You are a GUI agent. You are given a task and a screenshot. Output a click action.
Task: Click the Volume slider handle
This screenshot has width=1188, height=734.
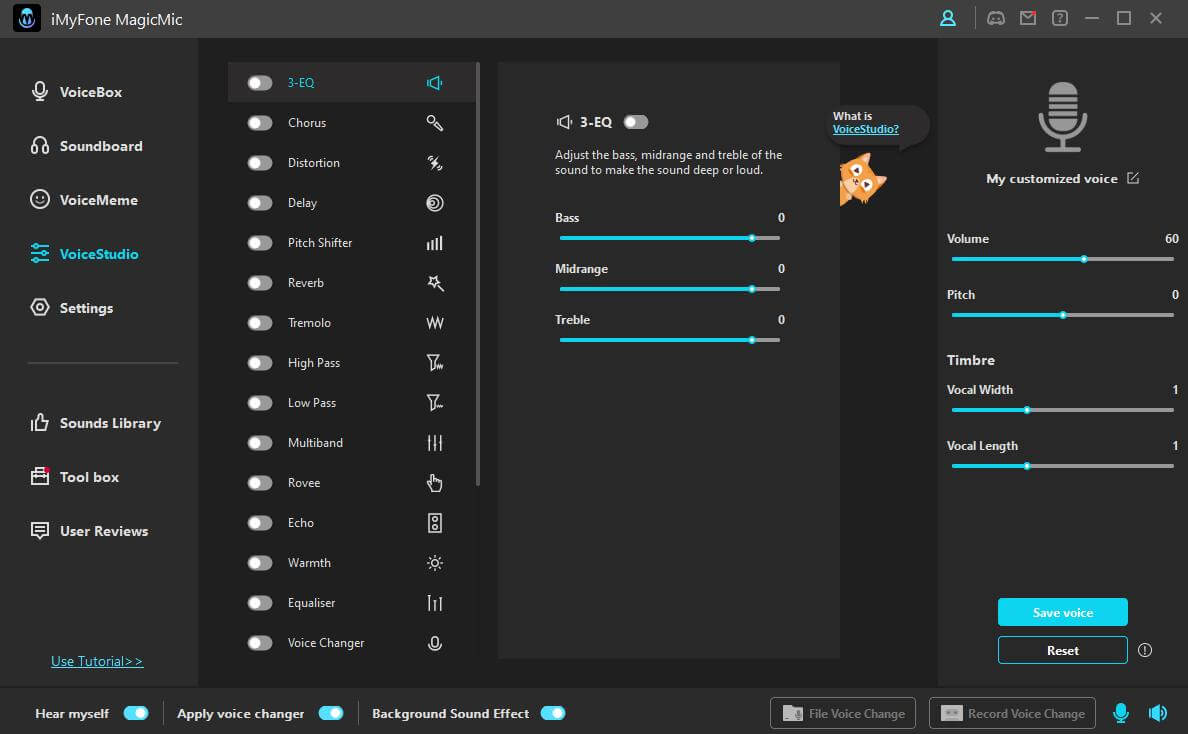tap(1084, 259)
